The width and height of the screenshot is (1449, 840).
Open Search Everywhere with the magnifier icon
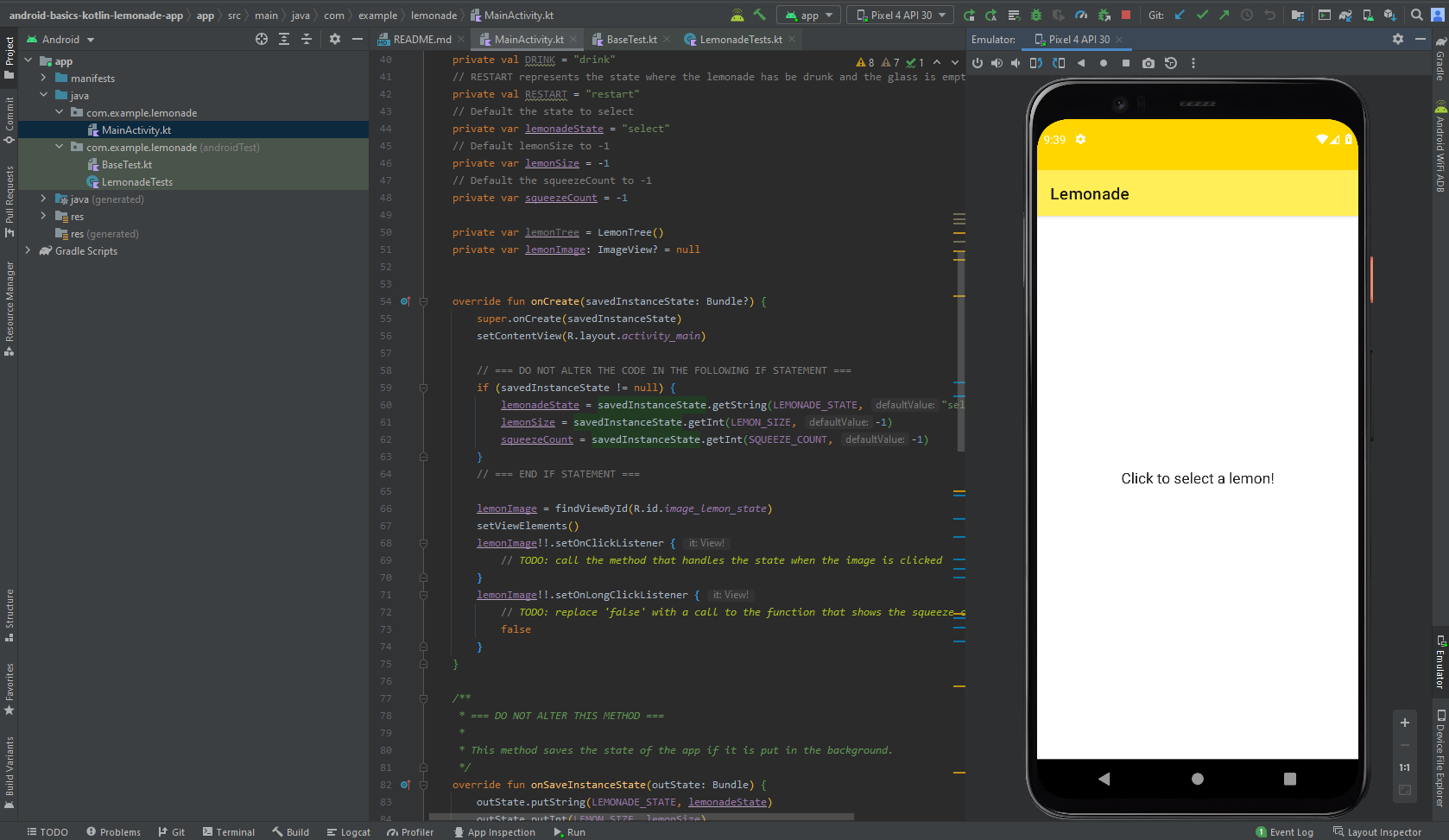pos(1414,15)
